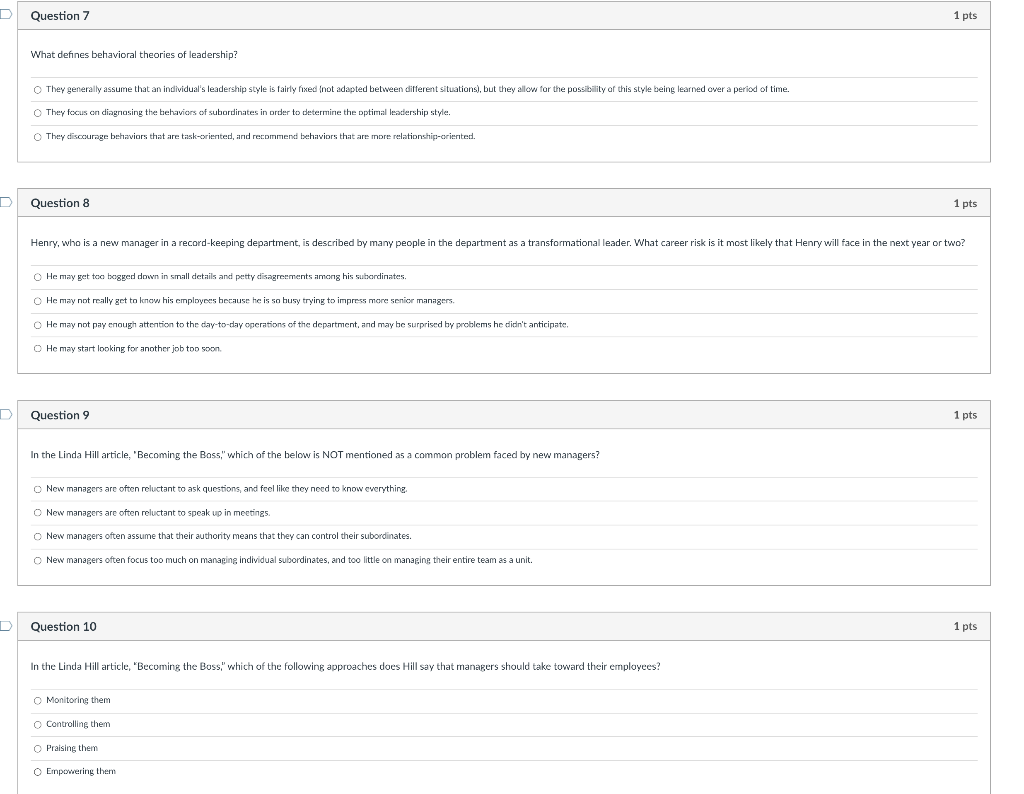Choose 'He may get too bogged down in small details'
This screenshot has height=794, width=1024.
(x=37, y=277)
